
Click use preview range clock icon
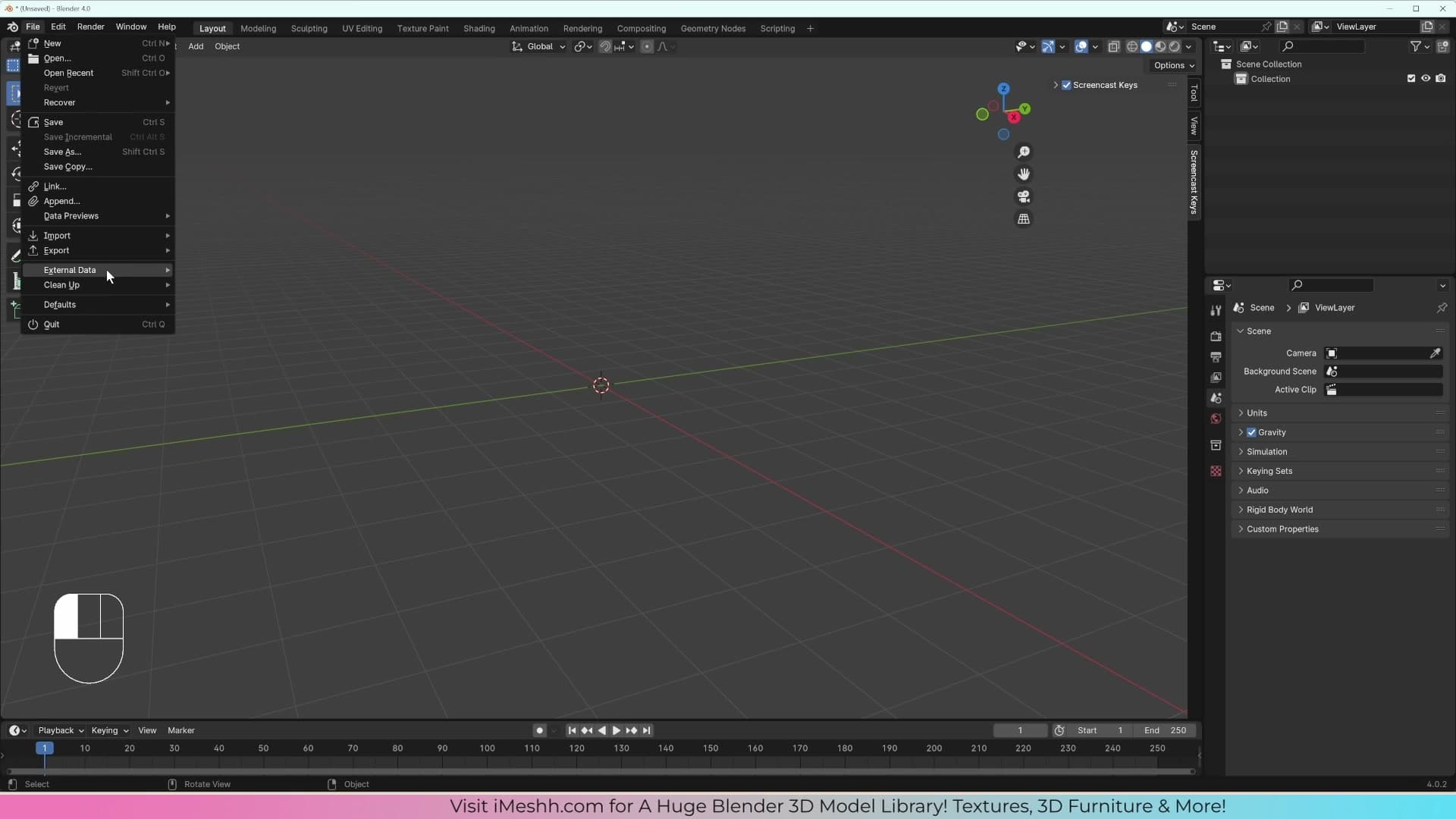pyautogui.click(x=1059, y=731)
